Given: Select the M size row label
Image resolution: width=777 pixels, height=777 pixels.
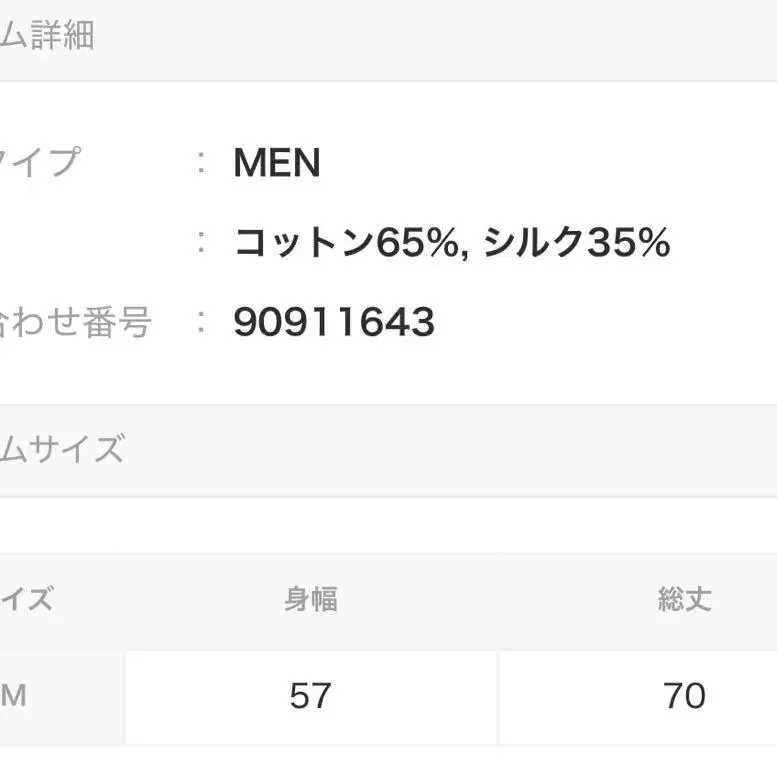Looking at the screenshot, I should [14, 696].
